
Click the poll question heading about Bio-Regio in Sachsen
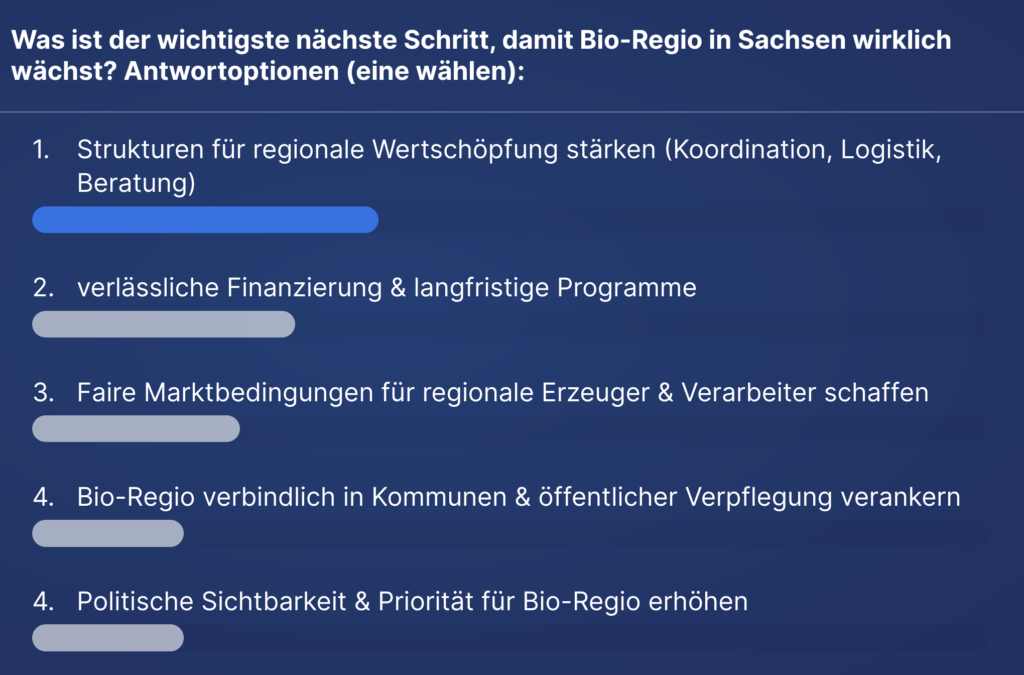tap(480, 41)
